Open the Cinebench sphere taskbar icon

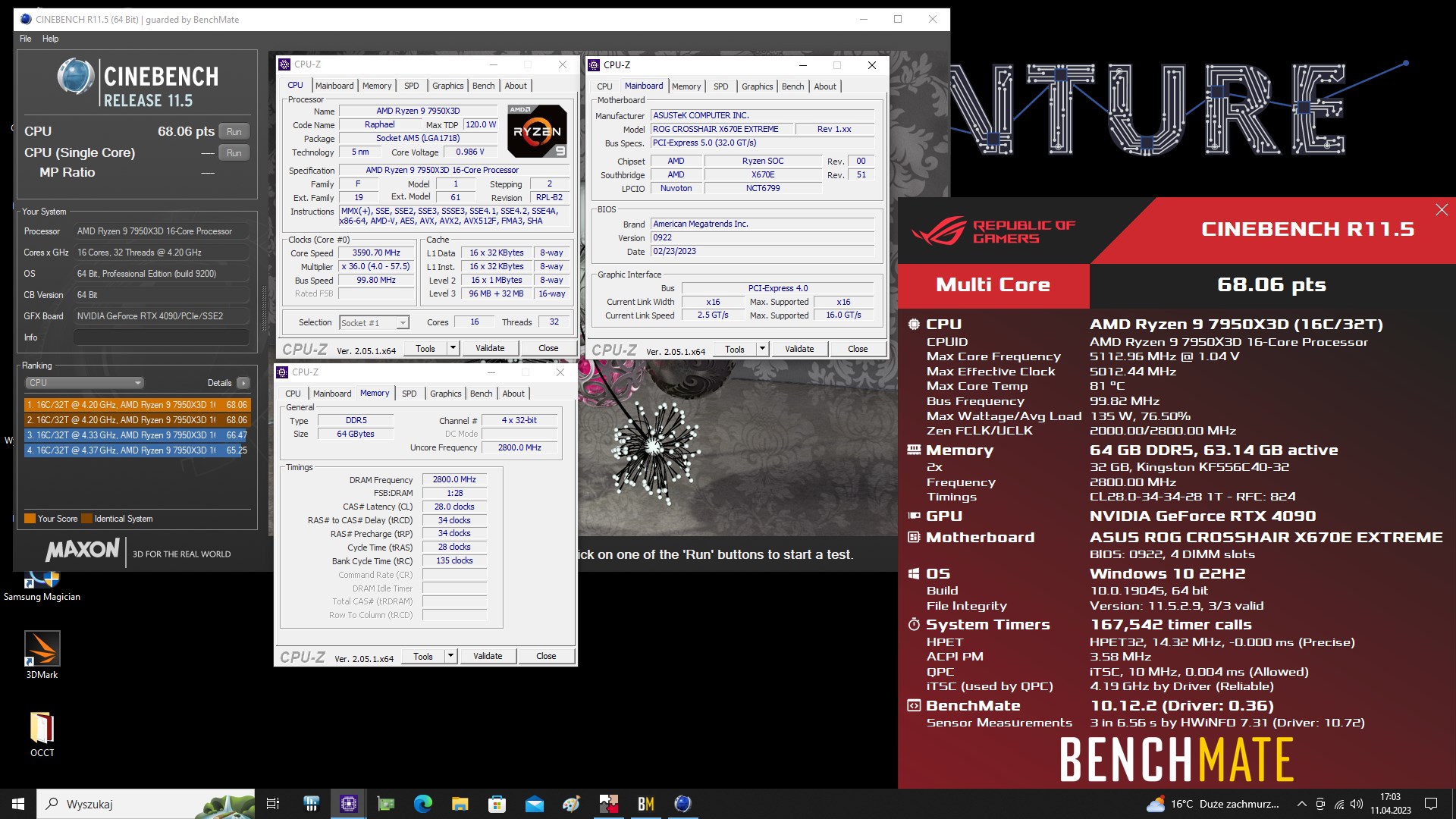tap(682, 804)
